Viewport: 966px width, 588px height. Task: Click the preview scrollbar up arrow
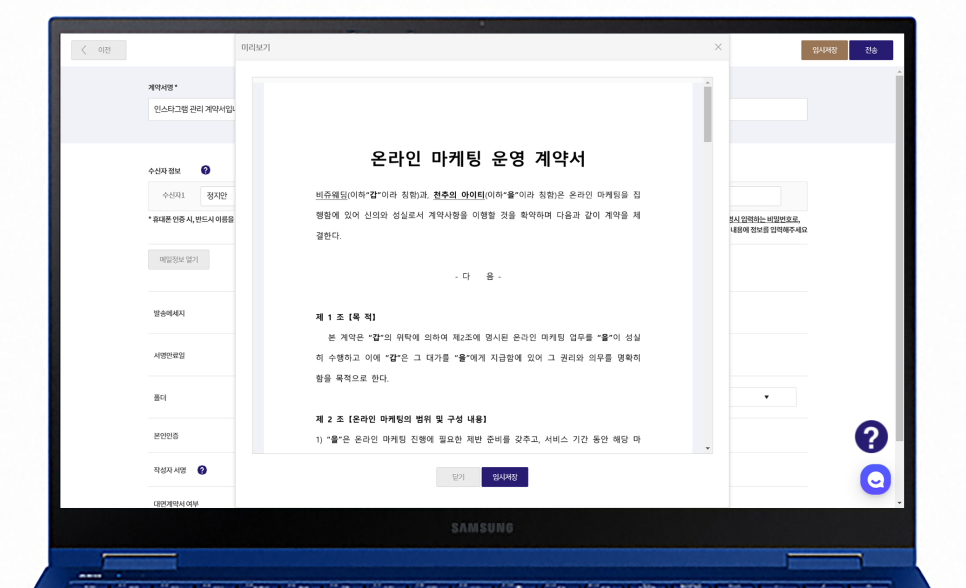pyautogui.click(x=708, y=82)
